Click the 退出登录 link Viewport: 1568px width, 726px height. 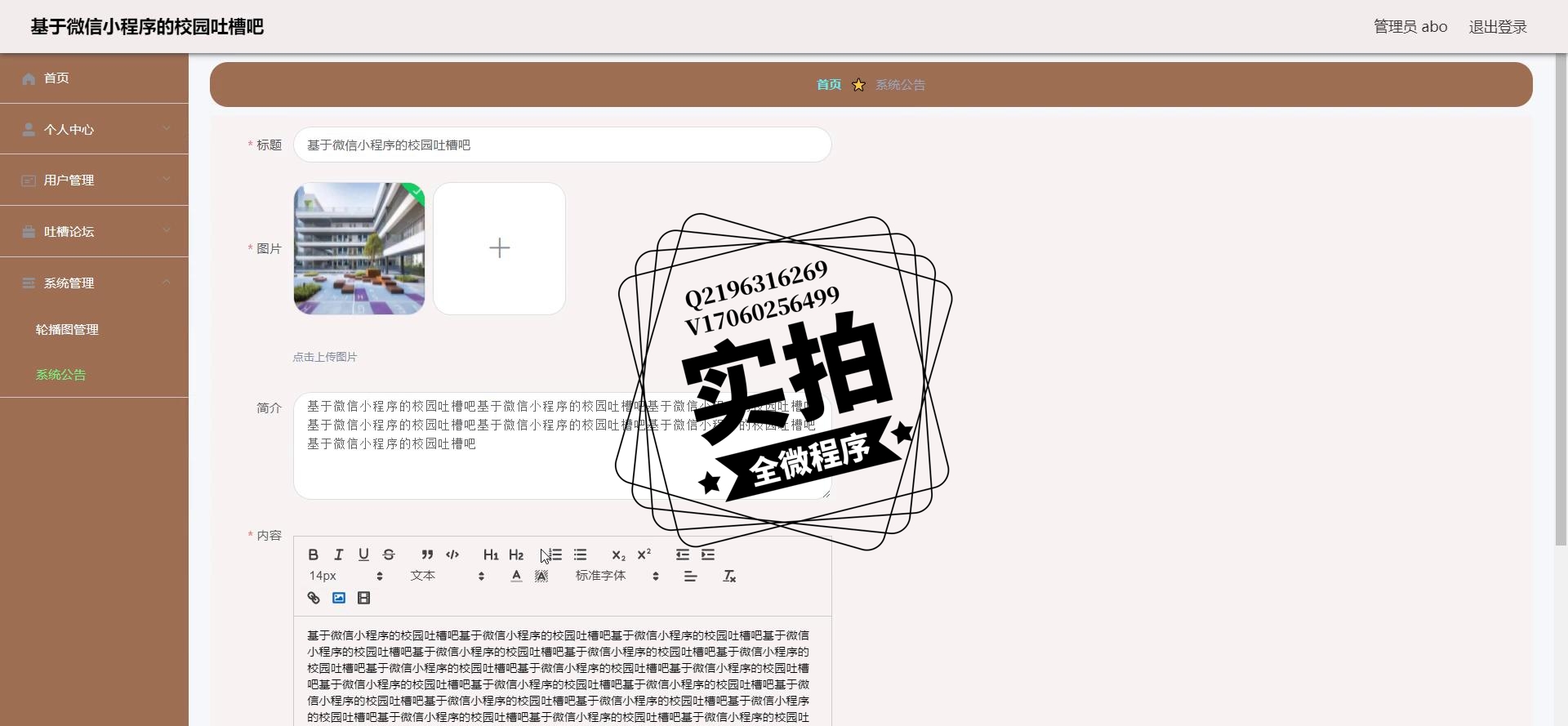(1498, 26)
